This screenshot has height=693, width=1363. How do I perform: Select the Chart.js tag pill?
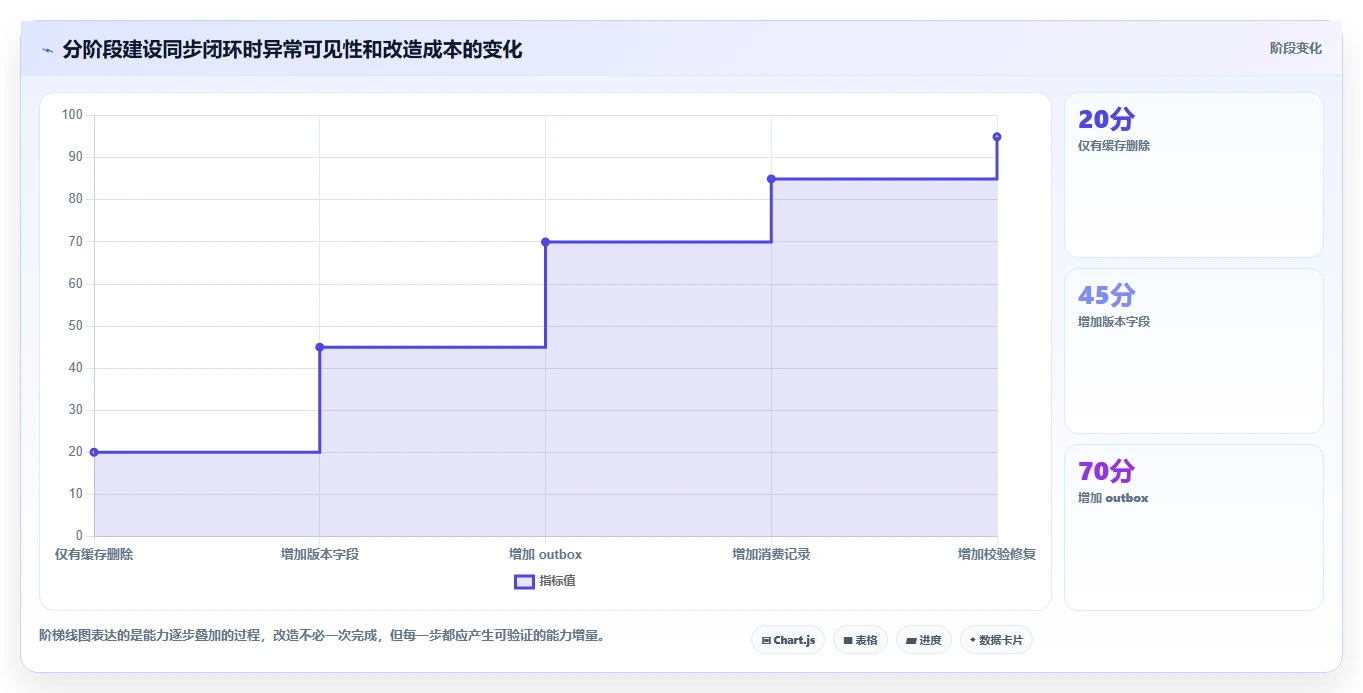coord(788,640)
